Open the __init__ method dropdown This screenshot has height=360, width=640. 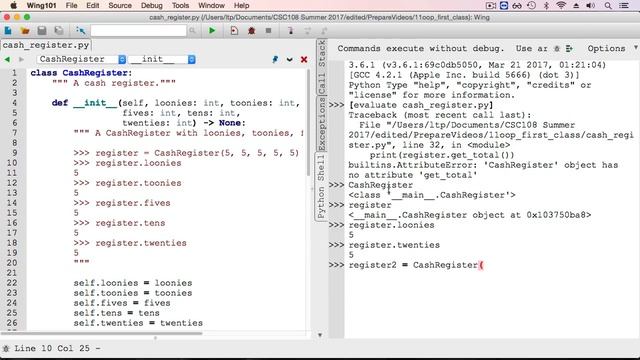coord(162,60)
